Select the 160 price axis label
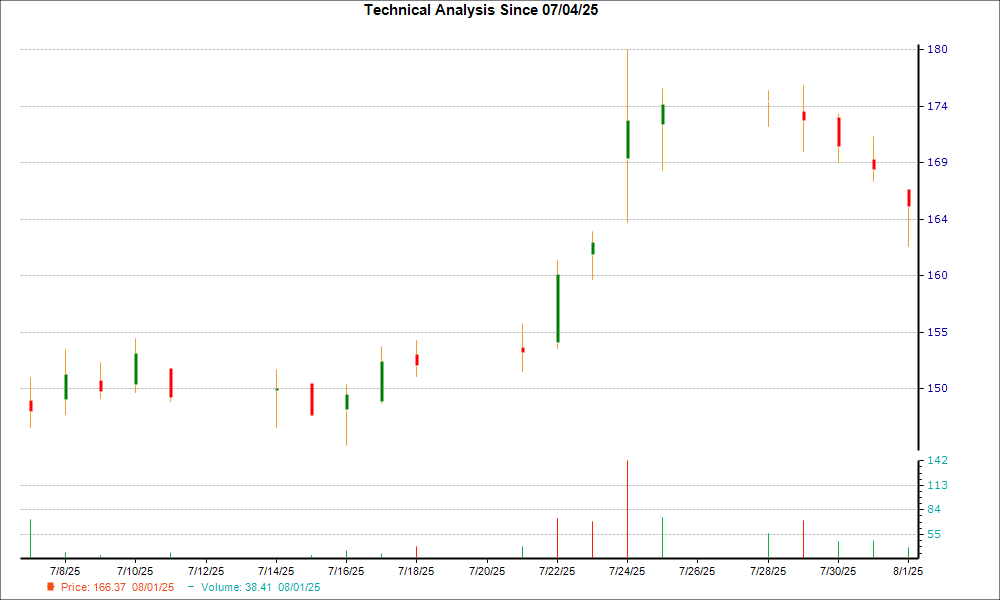The width and height of the screenshot is (1000, 600). click(937, 275)
